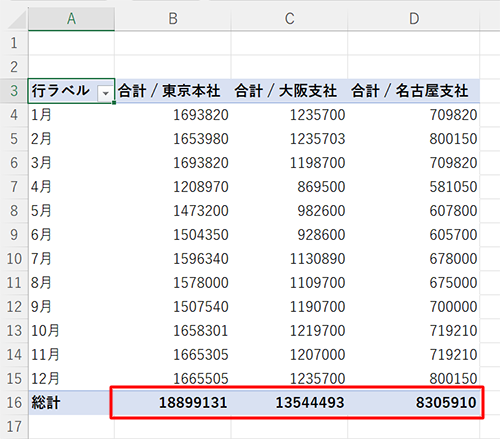Click the grand total cell 13544493
This screenshot has height=439, width=500.
click(289, 403)
